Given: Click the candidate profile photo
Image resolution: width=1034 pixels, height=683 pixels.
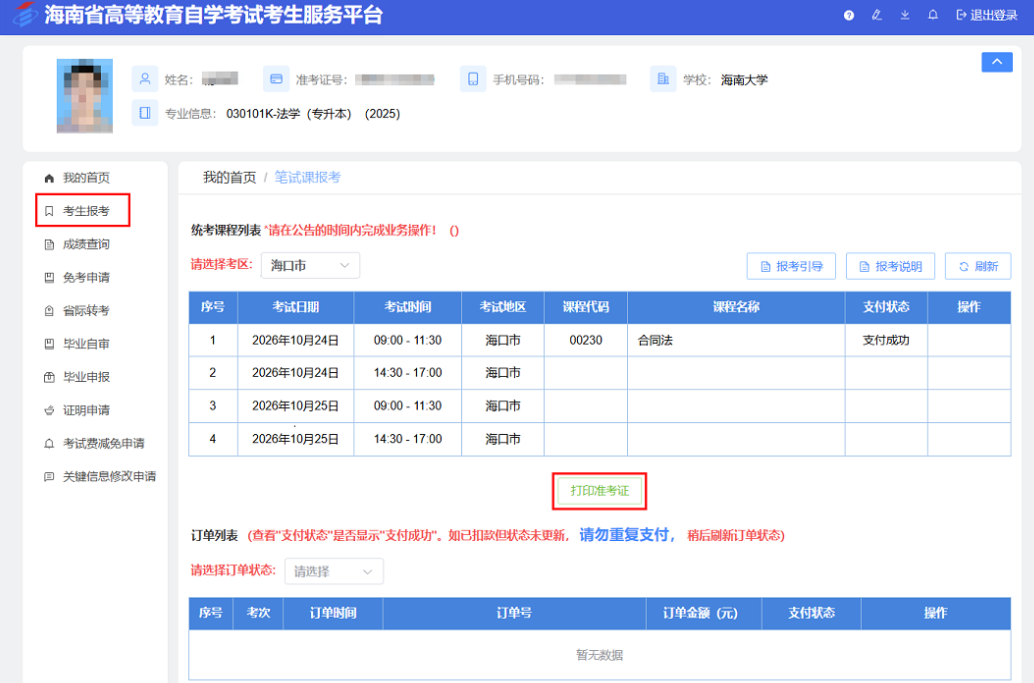Looking at the screenshot, I should [x=84, y=96].
